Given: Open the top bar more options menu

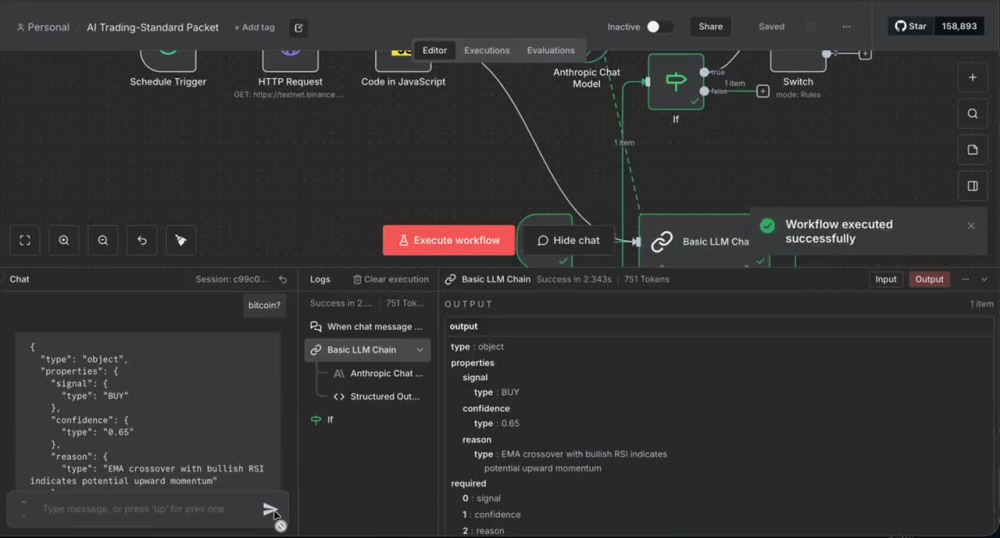Looking at the screenshot, I should click(846, 27).
